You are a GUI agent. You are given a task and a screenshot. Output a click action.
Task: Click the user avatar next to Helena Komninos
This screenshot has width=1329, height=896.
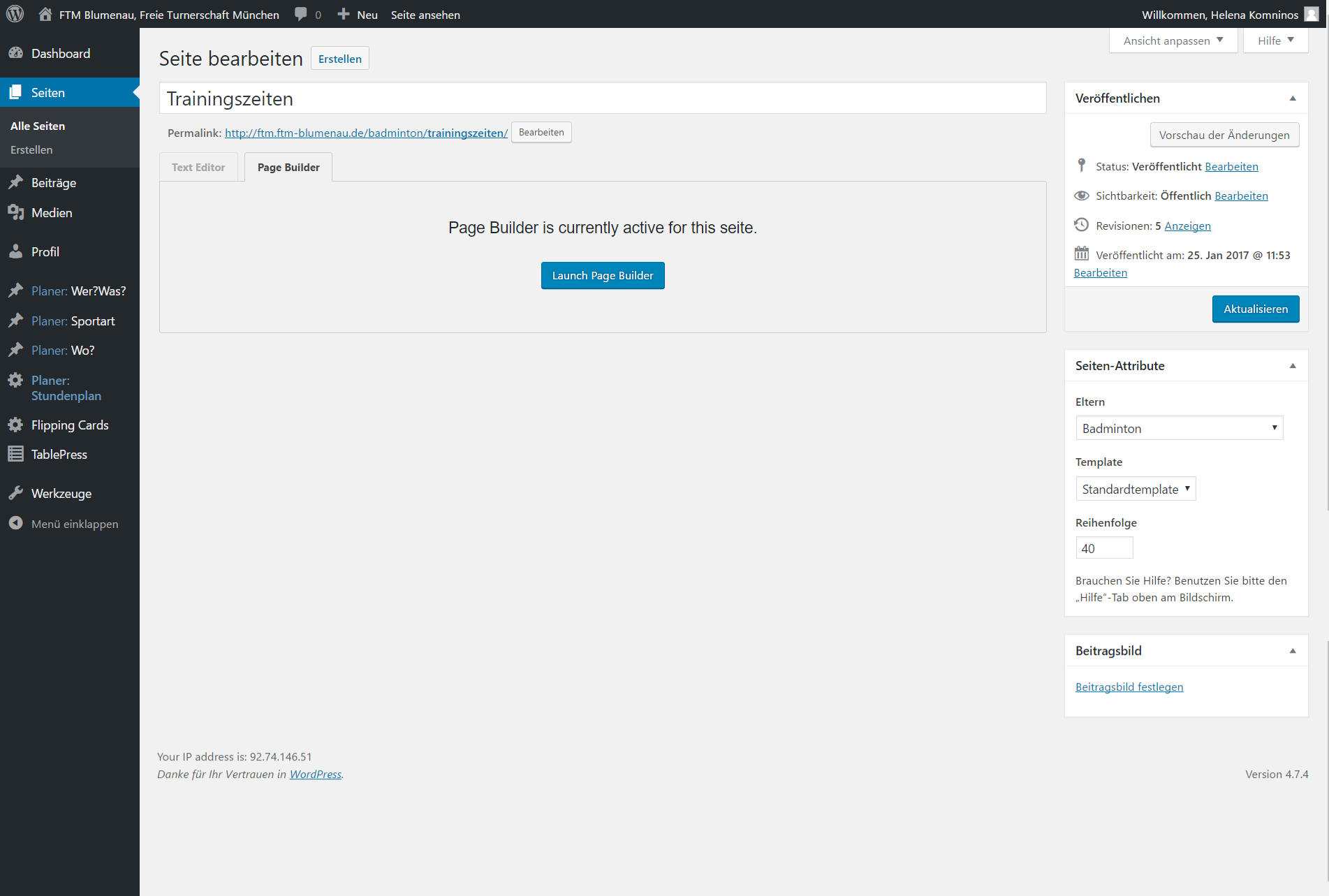pos(1312,14)
